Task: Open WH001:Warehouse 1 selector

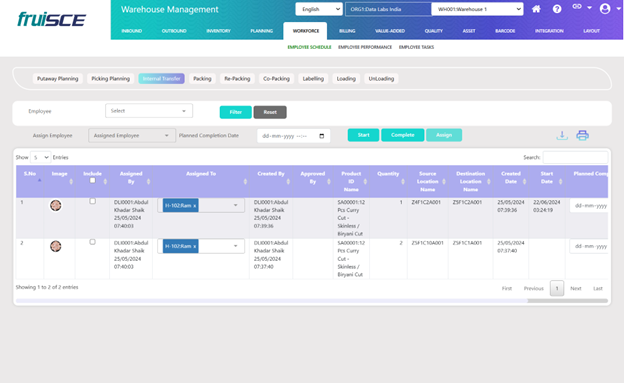Action: coord(477,9)
